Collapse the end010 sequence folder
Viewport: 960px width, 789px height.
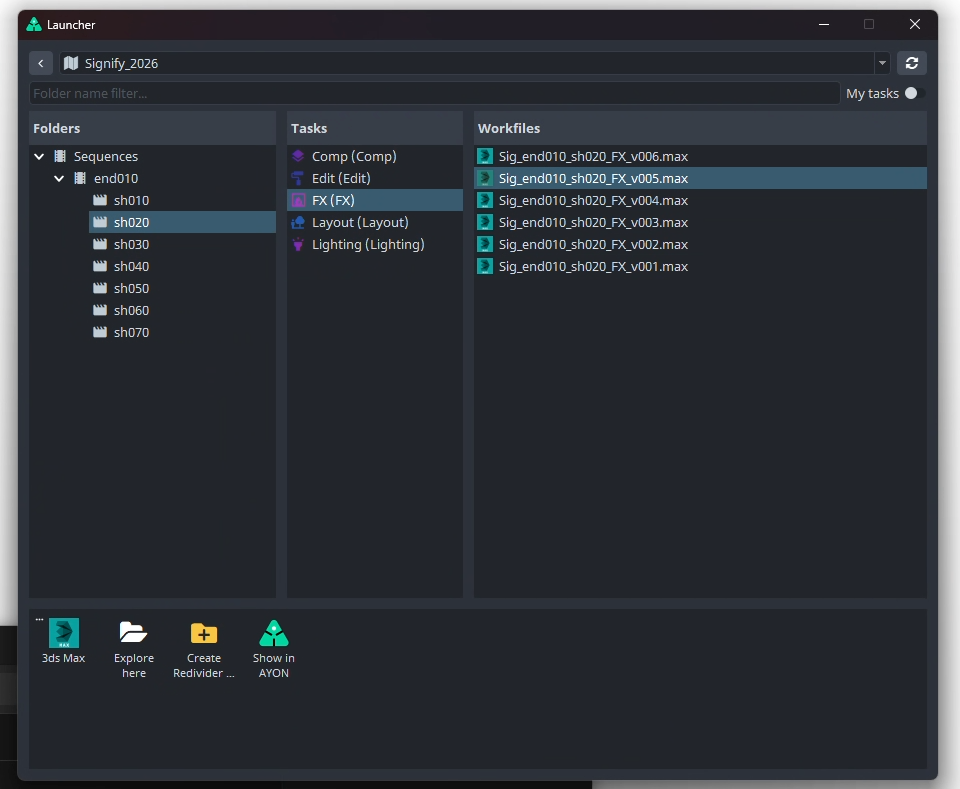click(x=59, y=178)
